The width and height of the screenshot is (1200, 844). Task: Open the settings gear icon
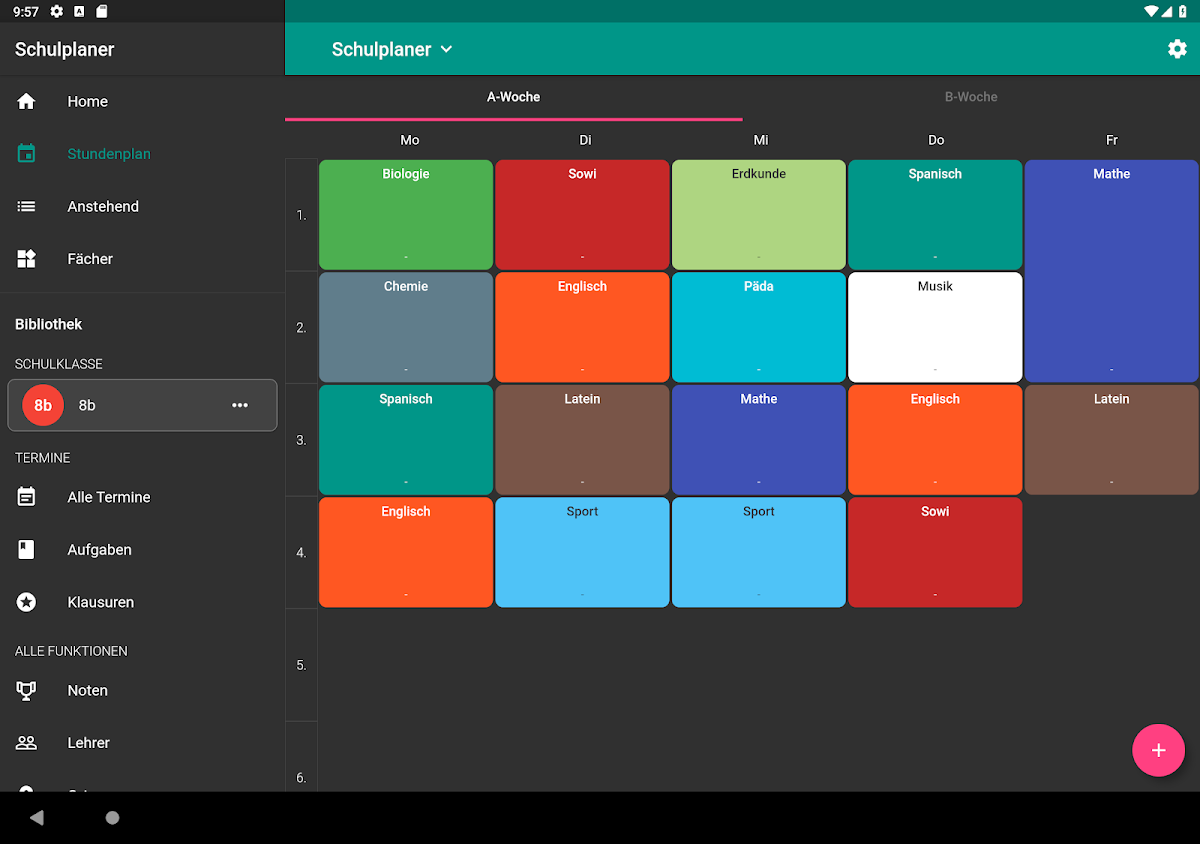click(x=1177, y=49)
